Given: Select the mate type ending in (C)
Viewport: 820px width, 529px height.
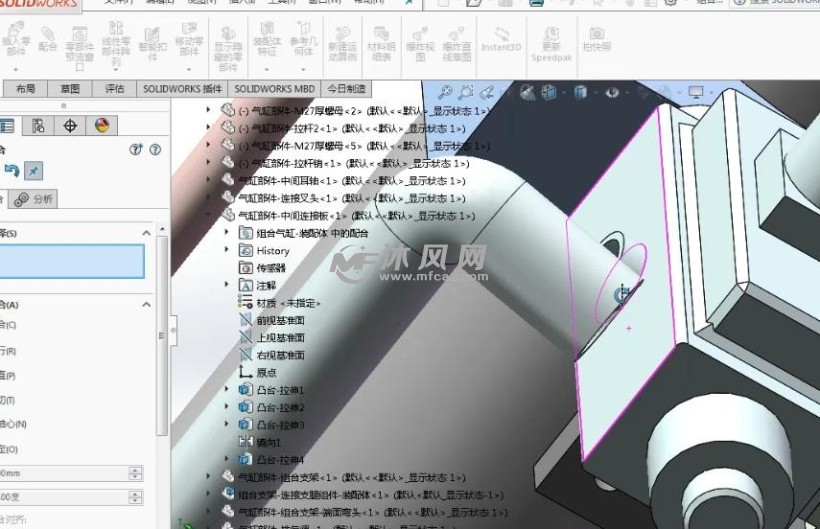Looking at the screenshot, I should [8, 325].
